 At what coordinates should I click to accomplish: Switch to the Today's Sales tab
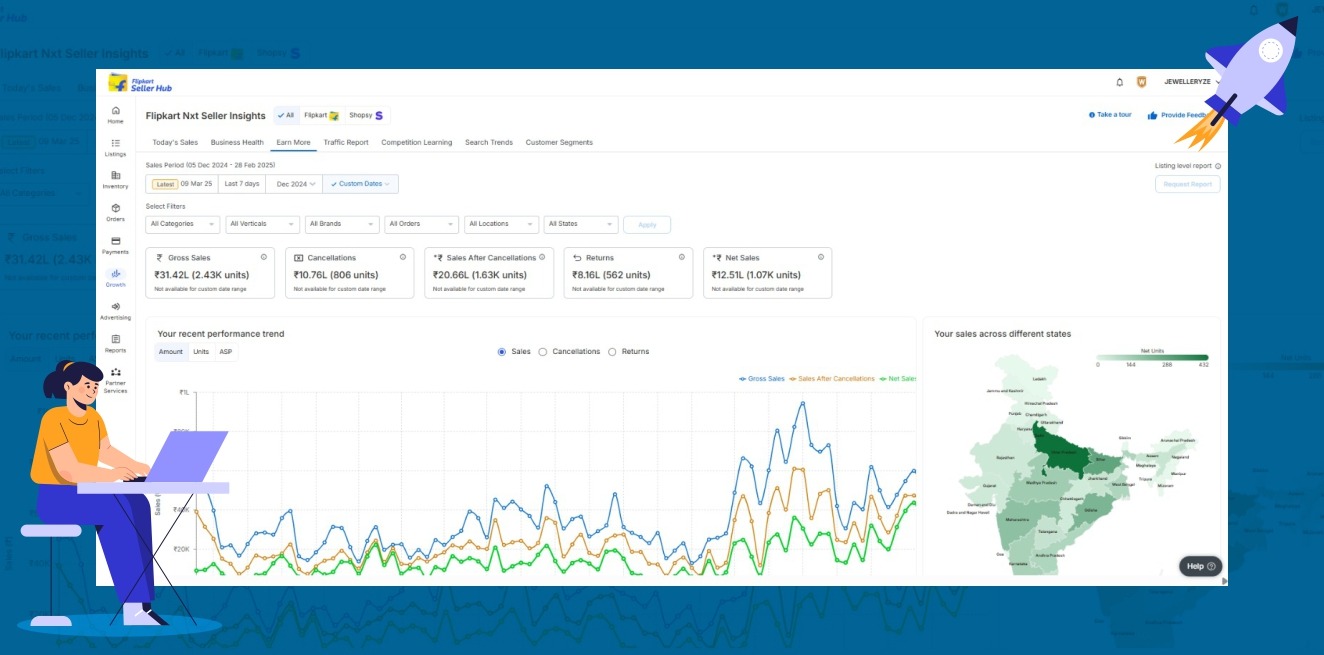click(175, 143)
